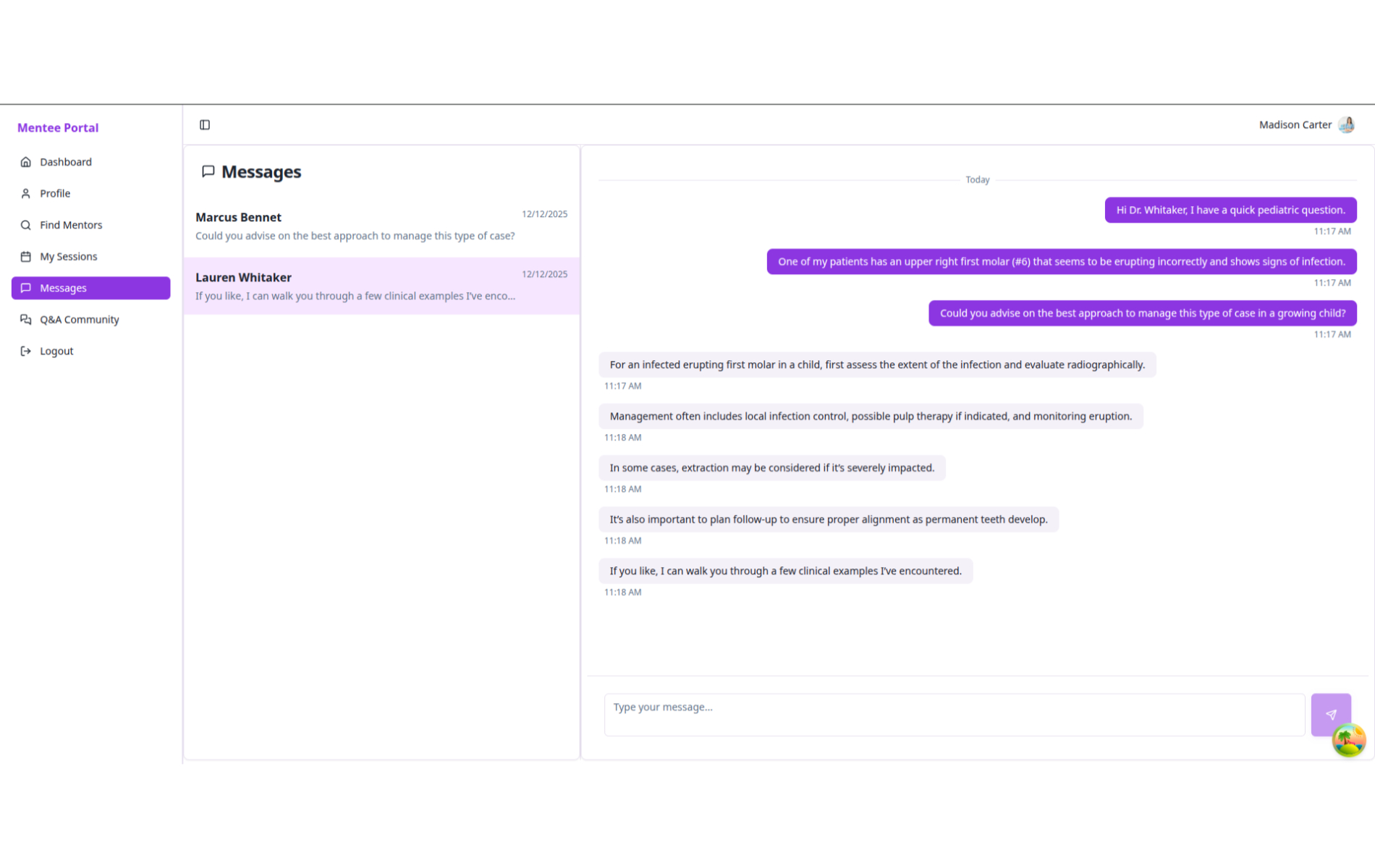Viewport: 1375px width, 868px height.
Task: Click the Logout exit icon
Action: pyautogui.click(x=26, y=351)
